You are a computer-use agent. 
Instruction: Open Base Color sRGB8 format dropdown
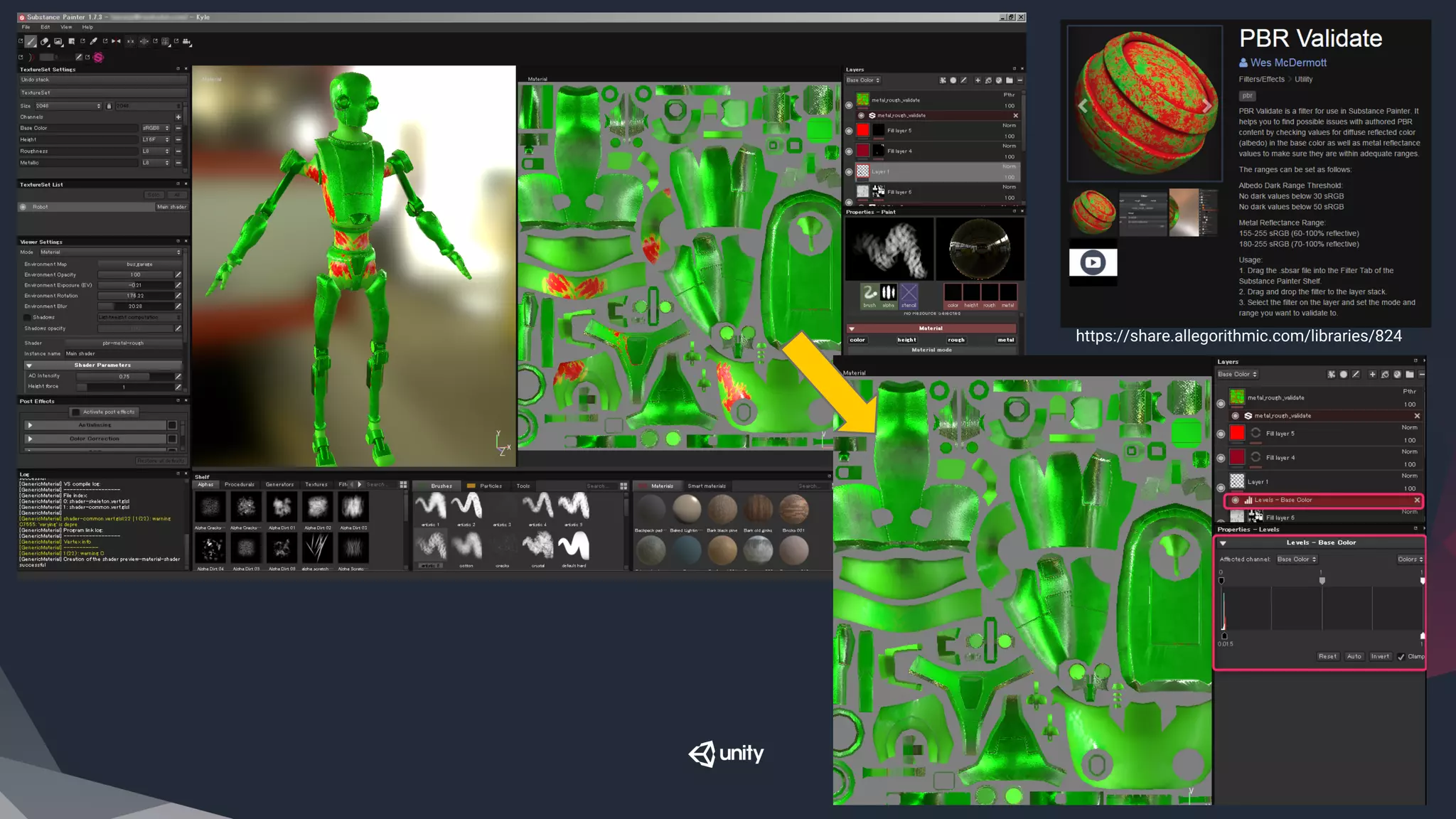click(x=156, y=129)
